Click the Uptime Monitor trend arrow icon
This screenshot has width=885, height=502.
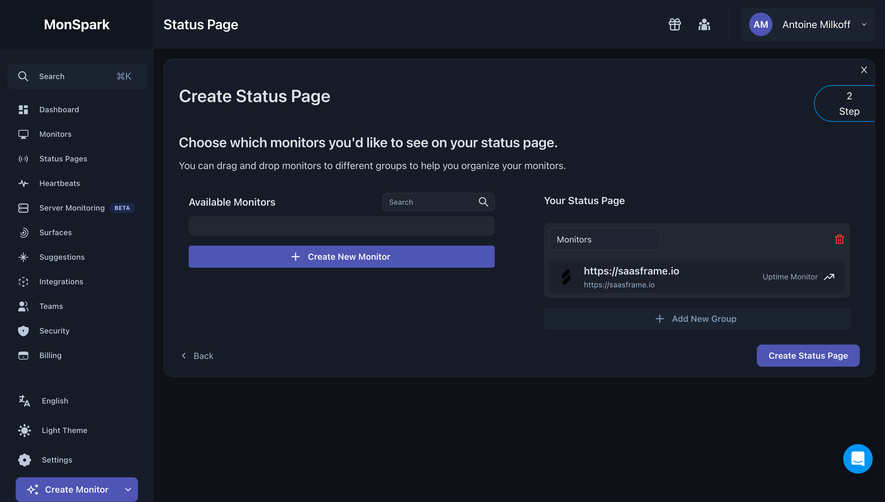pos(829,277)
